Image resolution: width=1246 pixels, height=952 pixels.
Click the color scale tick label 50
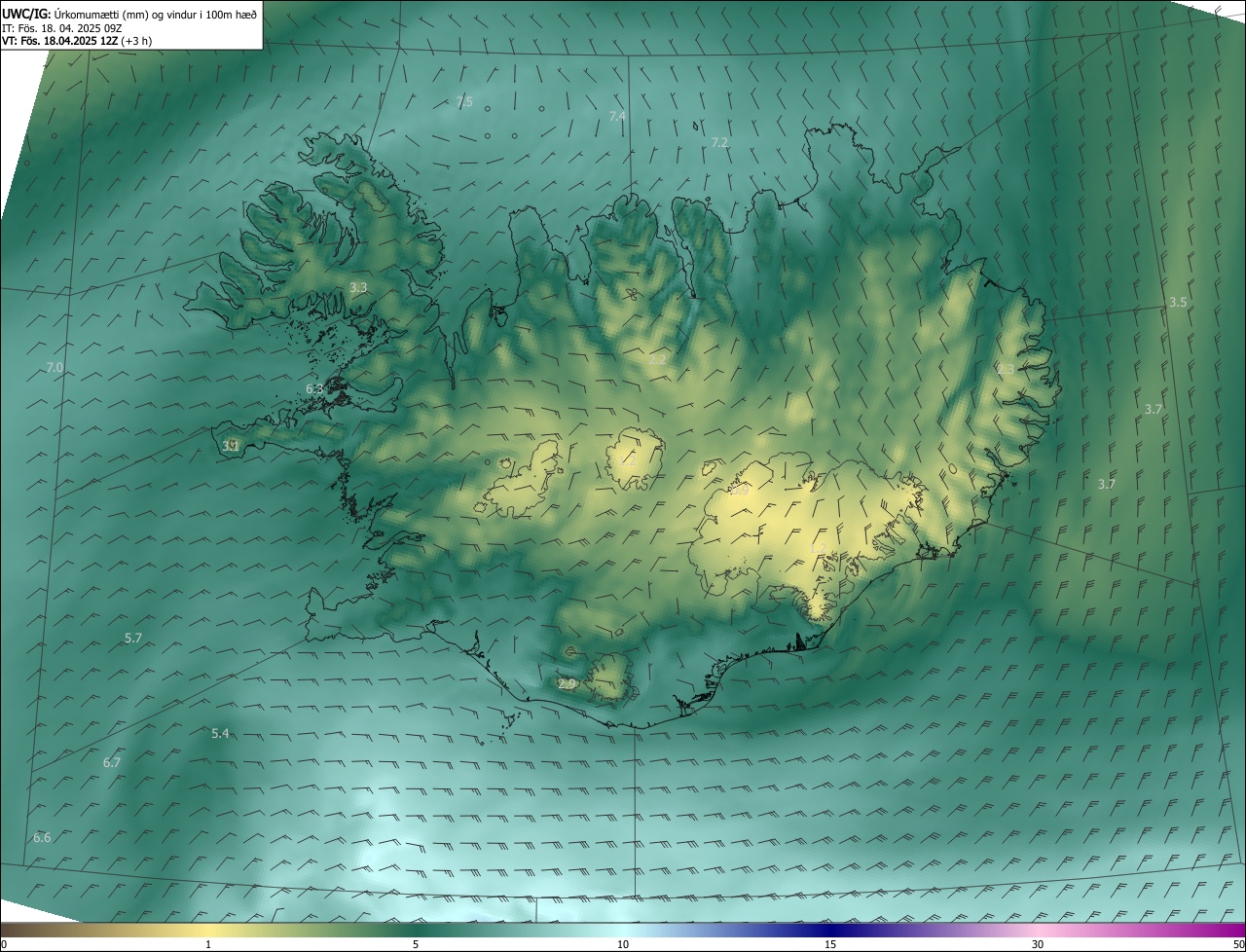point(1238,944)
